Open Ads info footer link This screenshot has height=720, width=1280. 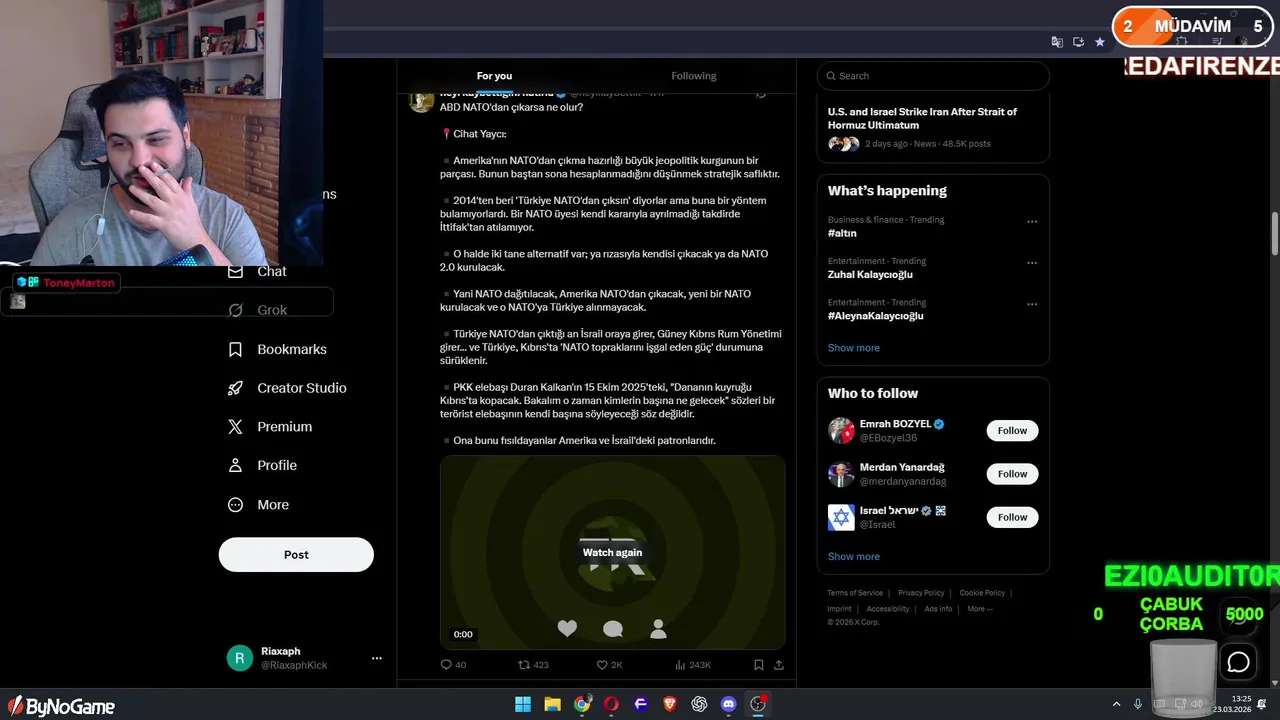click(938, 609)
